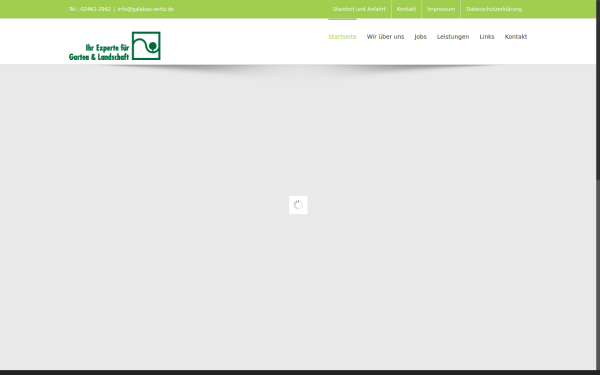Open the Links menu item
Screen dimensions: 600x375
pyautogui.click(x=487, y=37)
